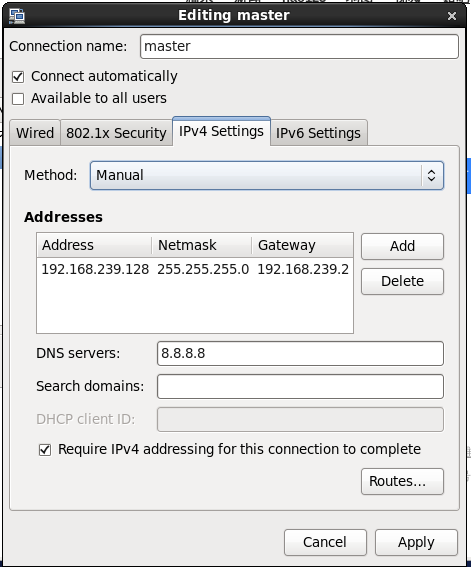The height and width of the screenshot is (568, 471).
Task: Open the 802.1x Security tab
Action: point(116,133)
